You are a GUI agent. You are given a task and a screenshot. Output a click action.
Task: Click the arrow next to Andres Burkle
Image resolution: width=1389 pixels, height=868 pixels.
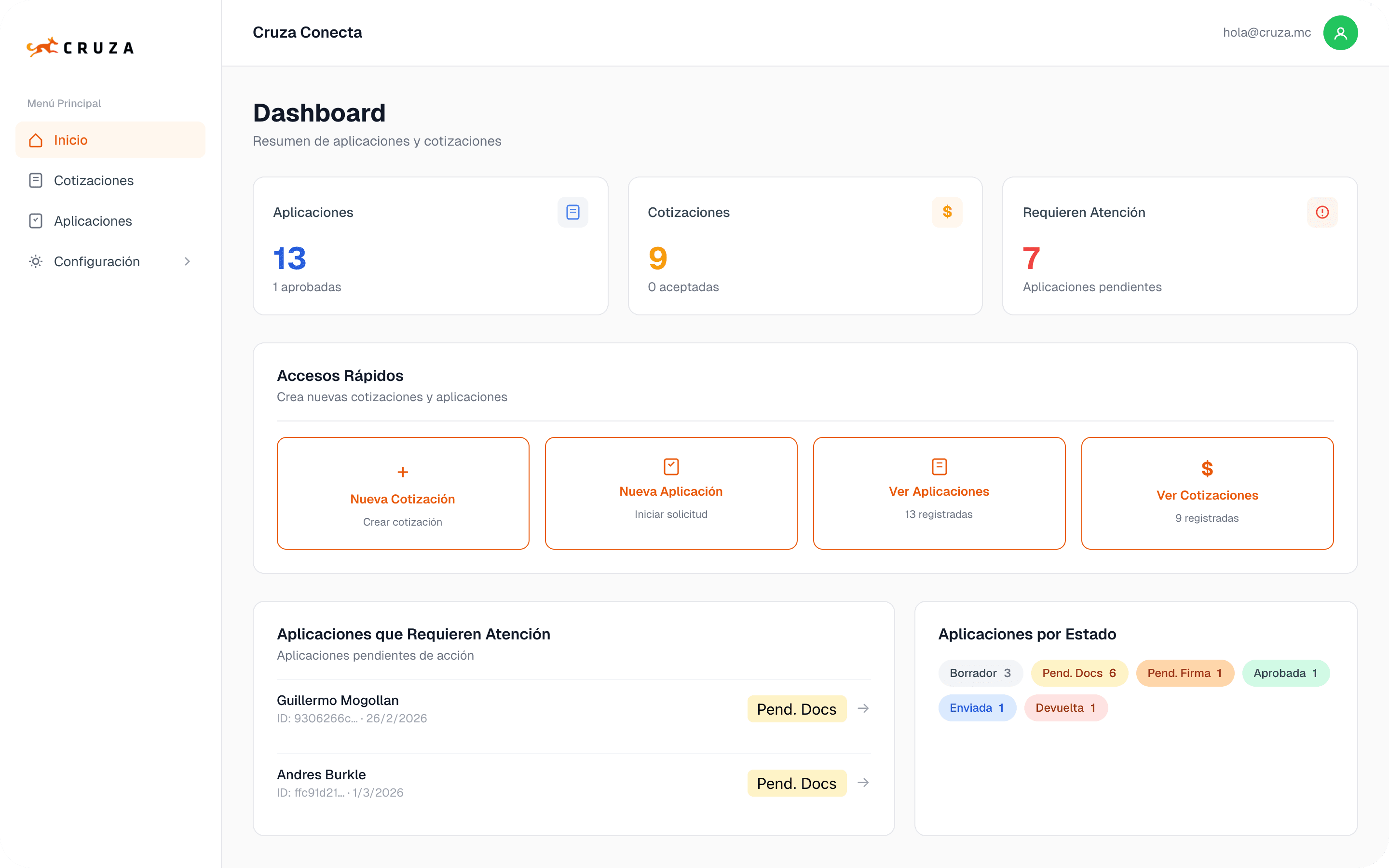pos(863,783)
